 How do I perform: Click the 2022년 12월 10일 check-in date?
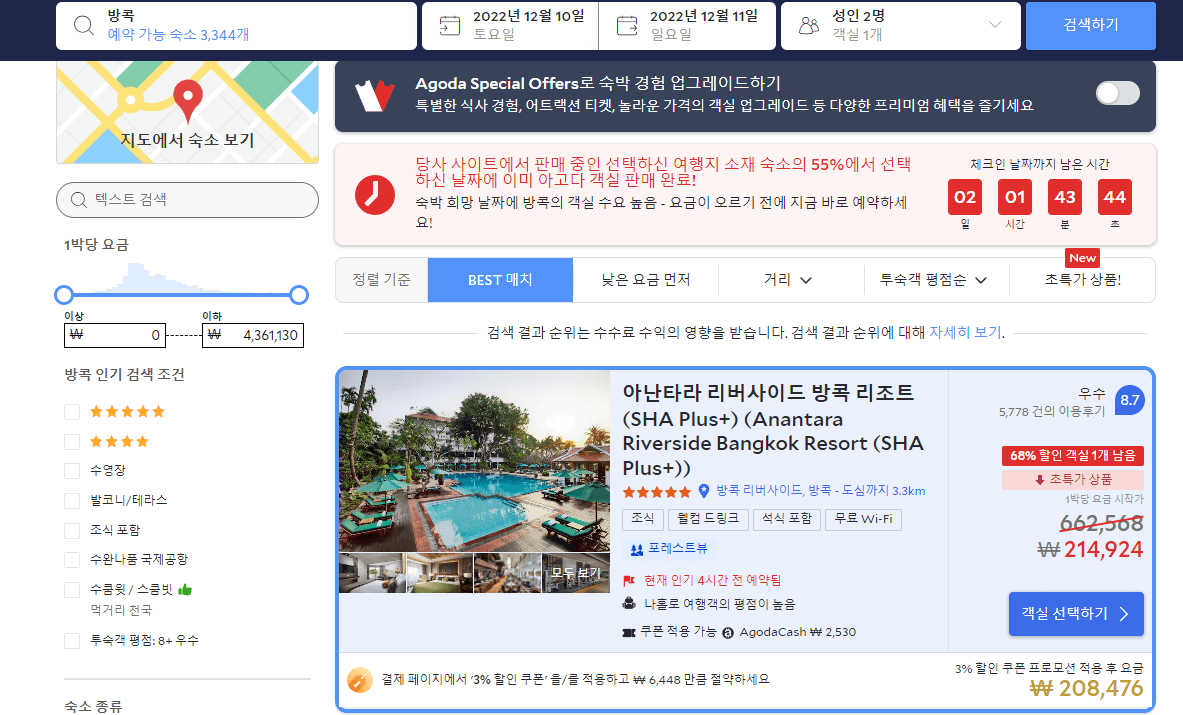(x=510, y=26)
